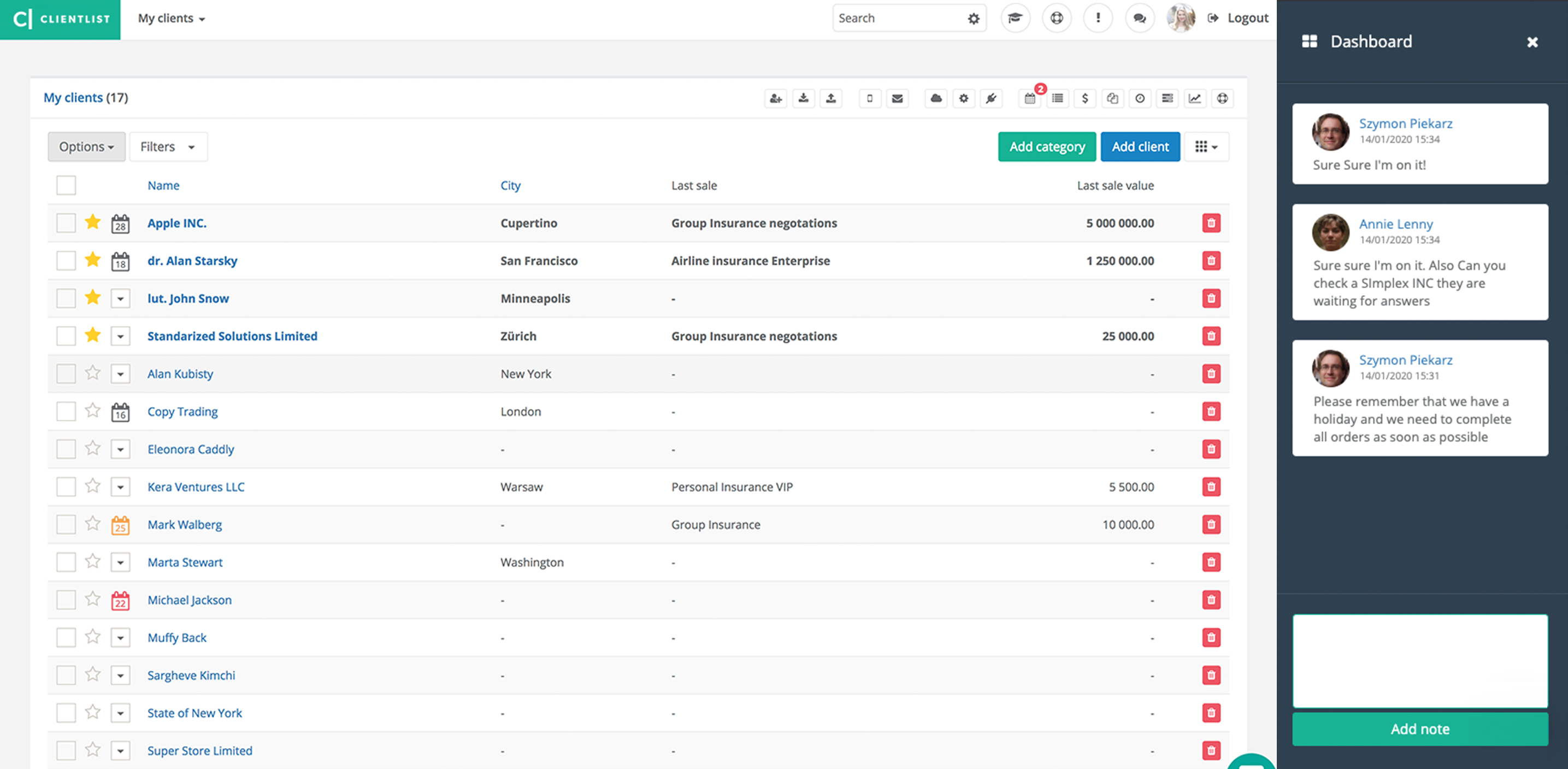Click the cloud sync icon
Screen dimensions: 1568x769
click(x=936, y=98)
